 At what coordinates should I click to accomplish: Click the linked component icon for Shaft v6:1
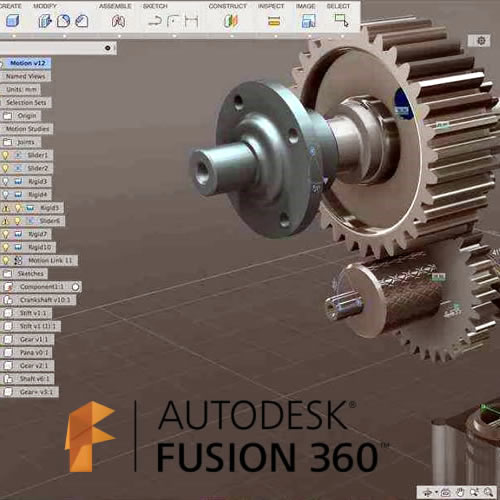click(8, 379)
